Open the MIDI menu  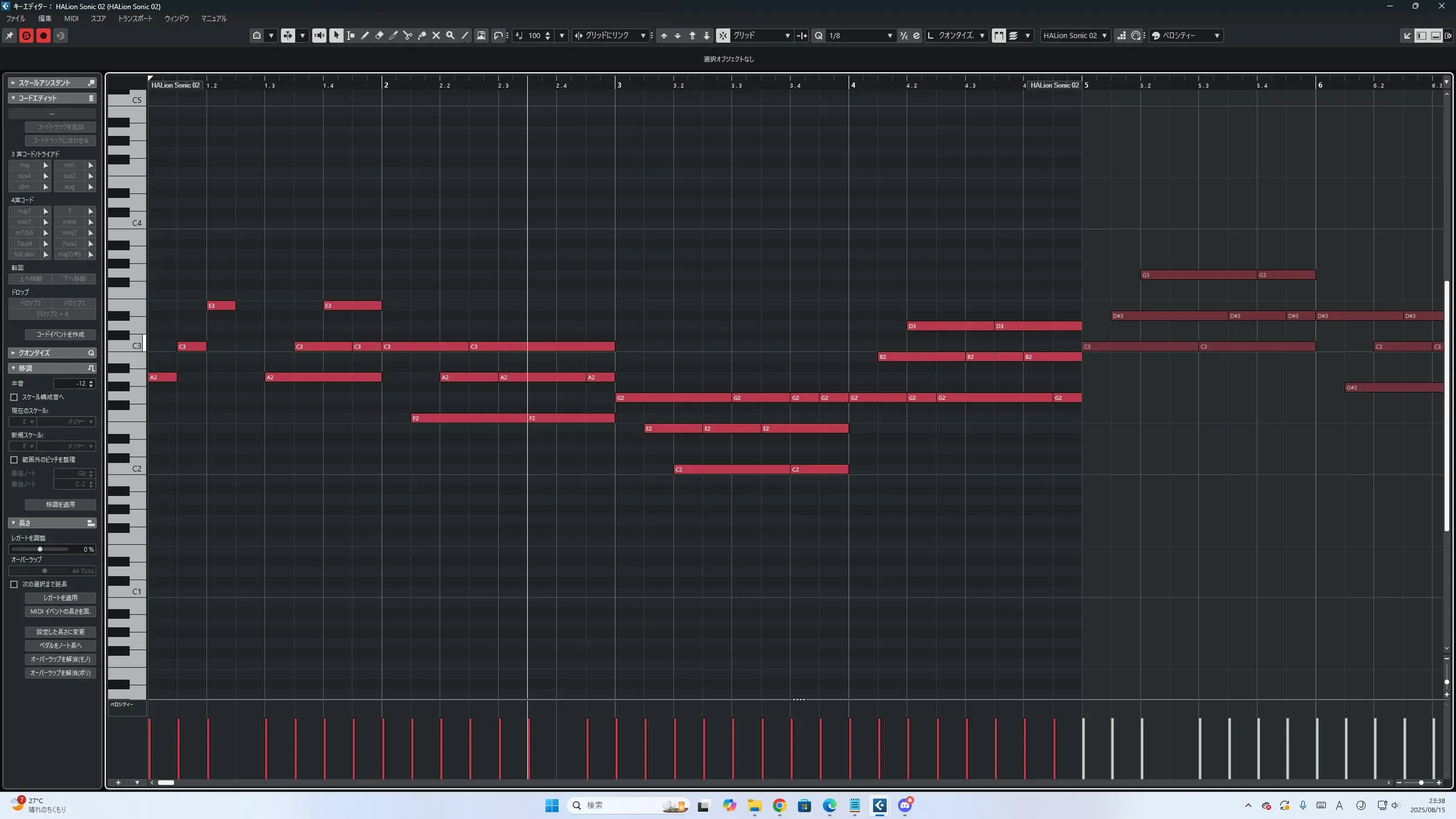(x=71, y=18)
